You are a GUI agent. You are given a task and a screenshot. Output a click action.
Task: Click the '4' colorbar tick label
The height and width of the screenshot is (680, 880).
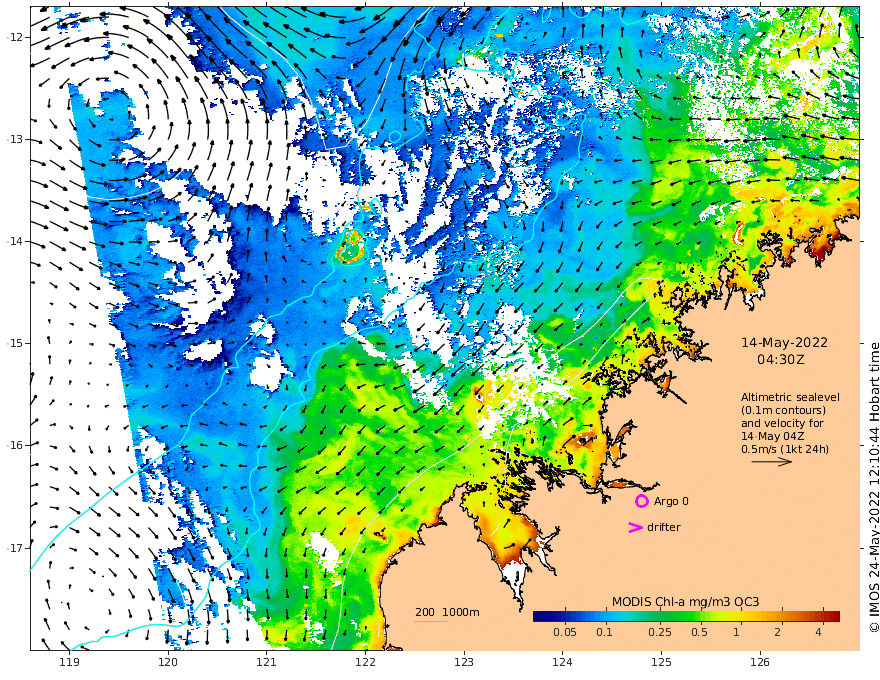pyautogui.click(x=818, y=632)
